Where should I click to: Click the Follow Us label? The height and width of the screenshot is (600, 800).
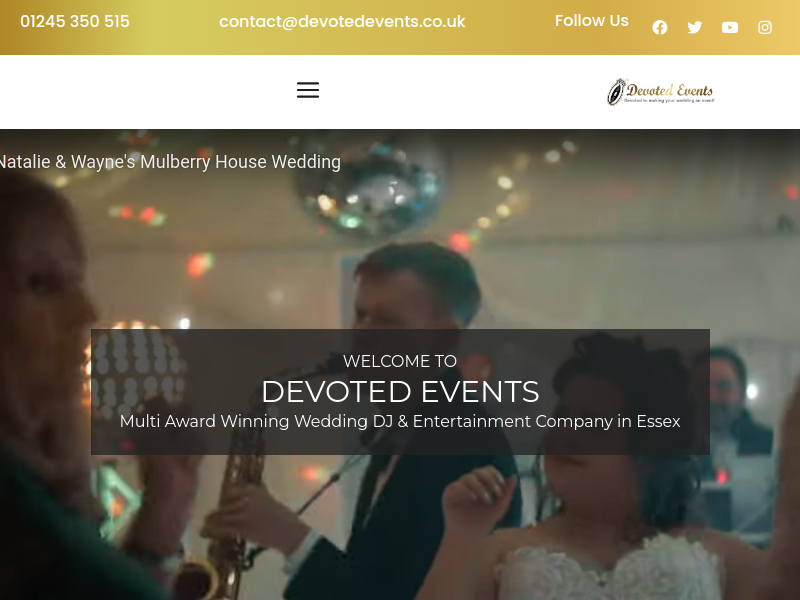[x=591, y=20]
